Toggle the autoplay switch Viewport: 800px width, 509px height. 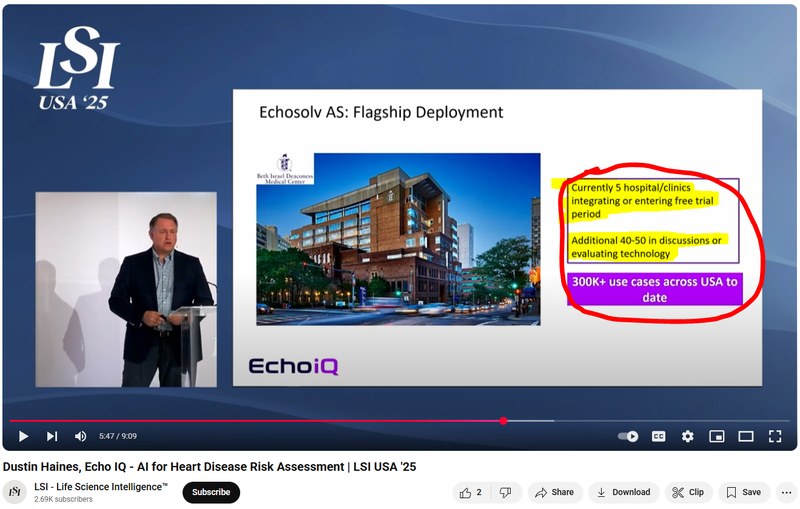tap(628, 436)
